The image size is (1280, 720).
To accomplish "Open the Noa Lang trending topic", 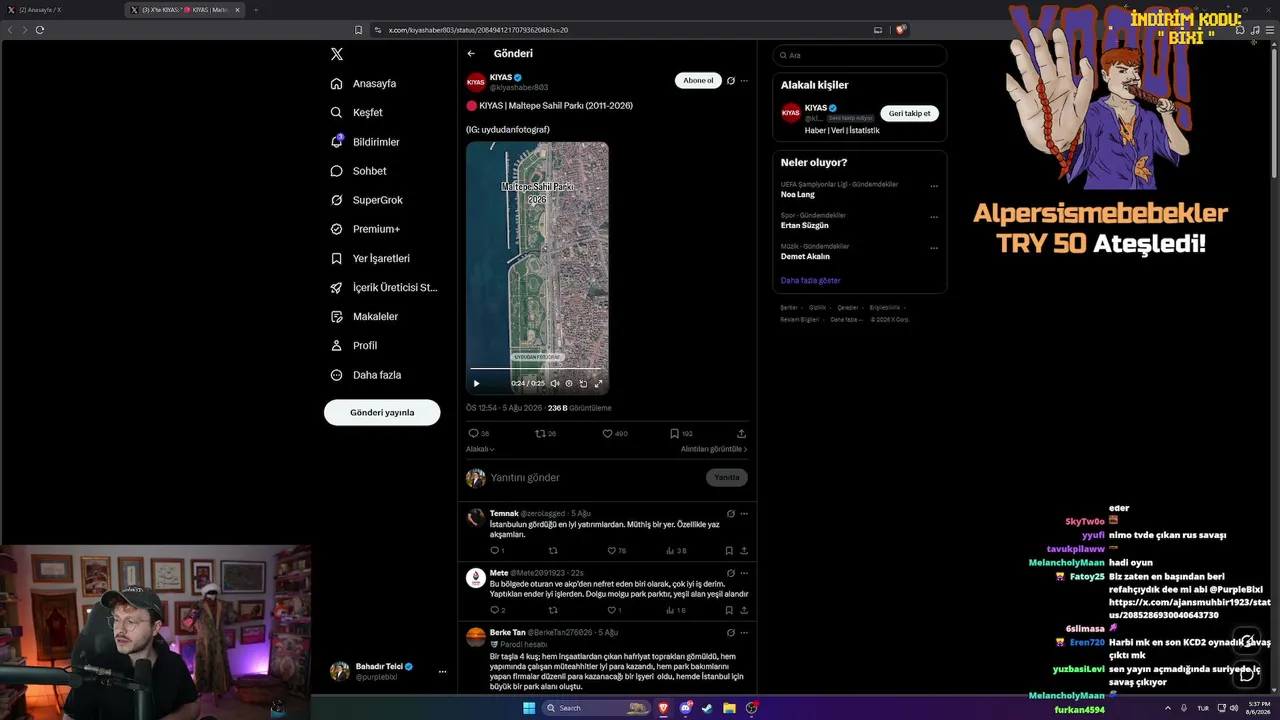I will [798, 195].
